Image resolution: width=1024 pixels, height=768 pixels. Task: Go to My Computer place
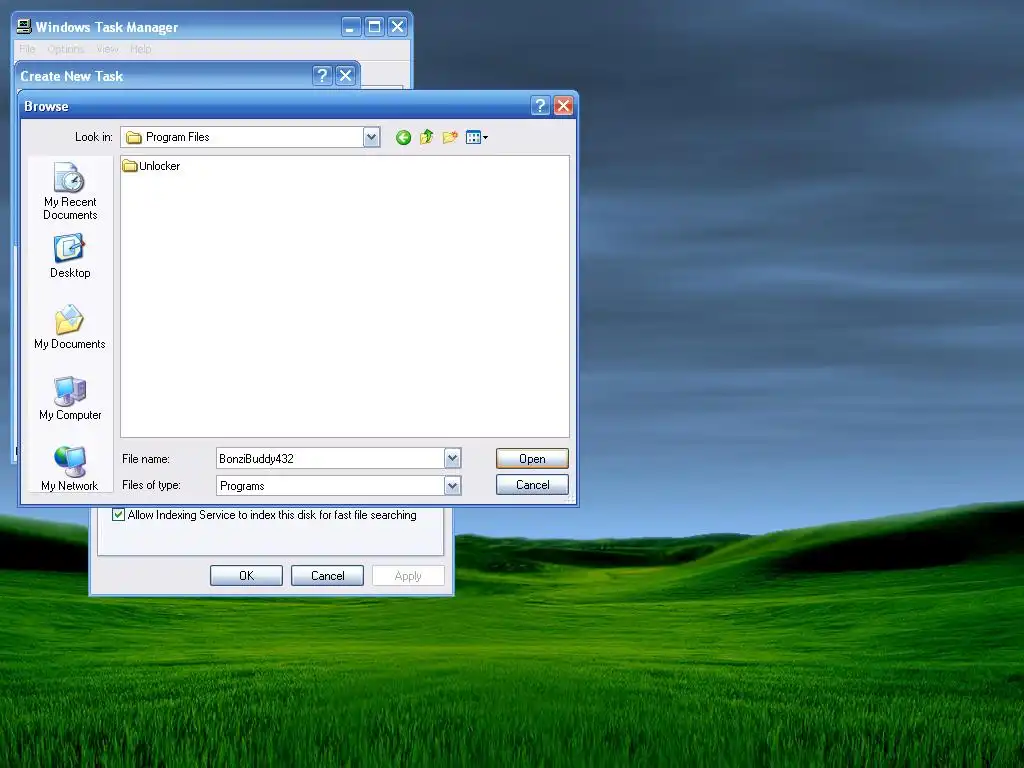pos(70,398)
